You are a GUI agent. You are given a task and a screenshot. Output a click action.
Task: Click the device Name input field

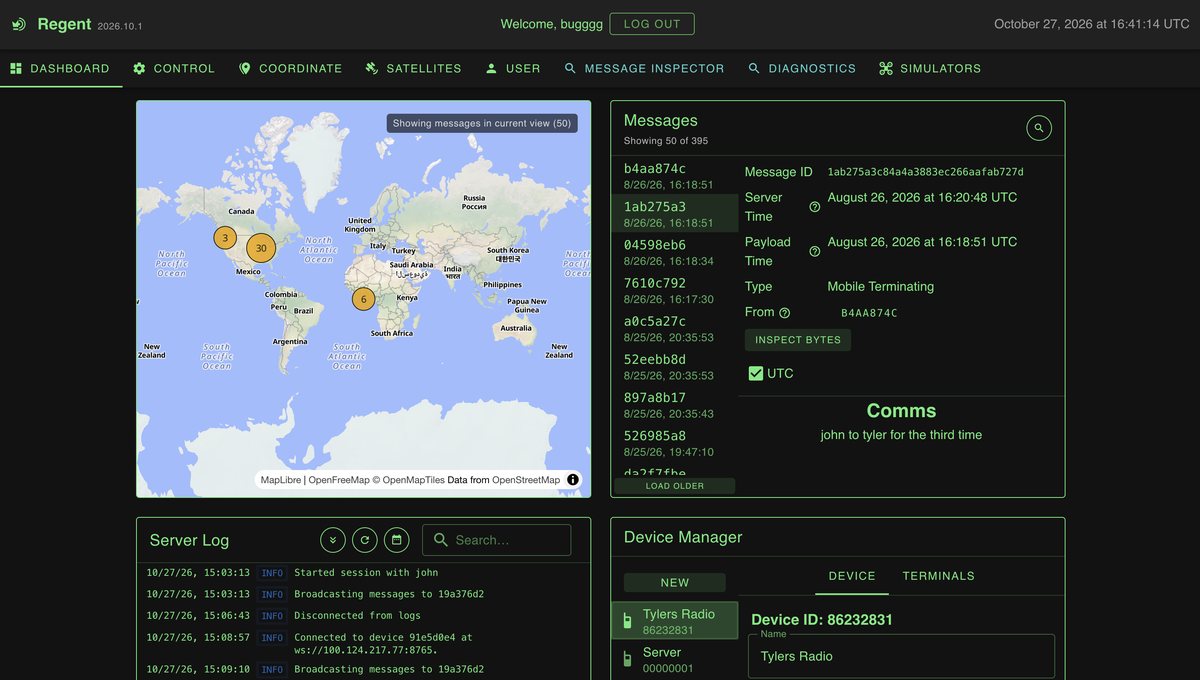[902, 656]
